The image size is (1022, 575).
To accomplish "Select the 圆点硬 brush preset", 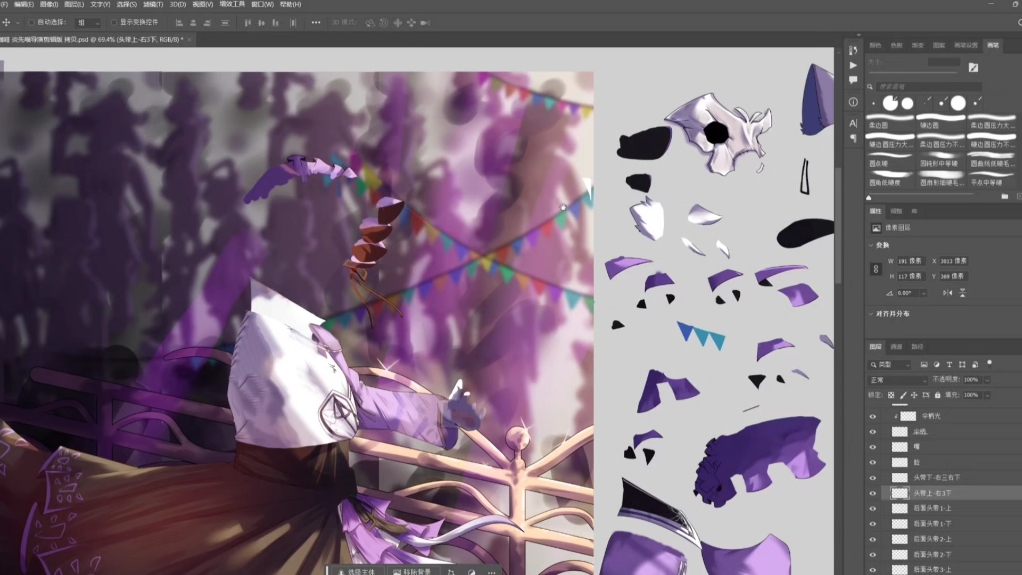I will point(889,159).
